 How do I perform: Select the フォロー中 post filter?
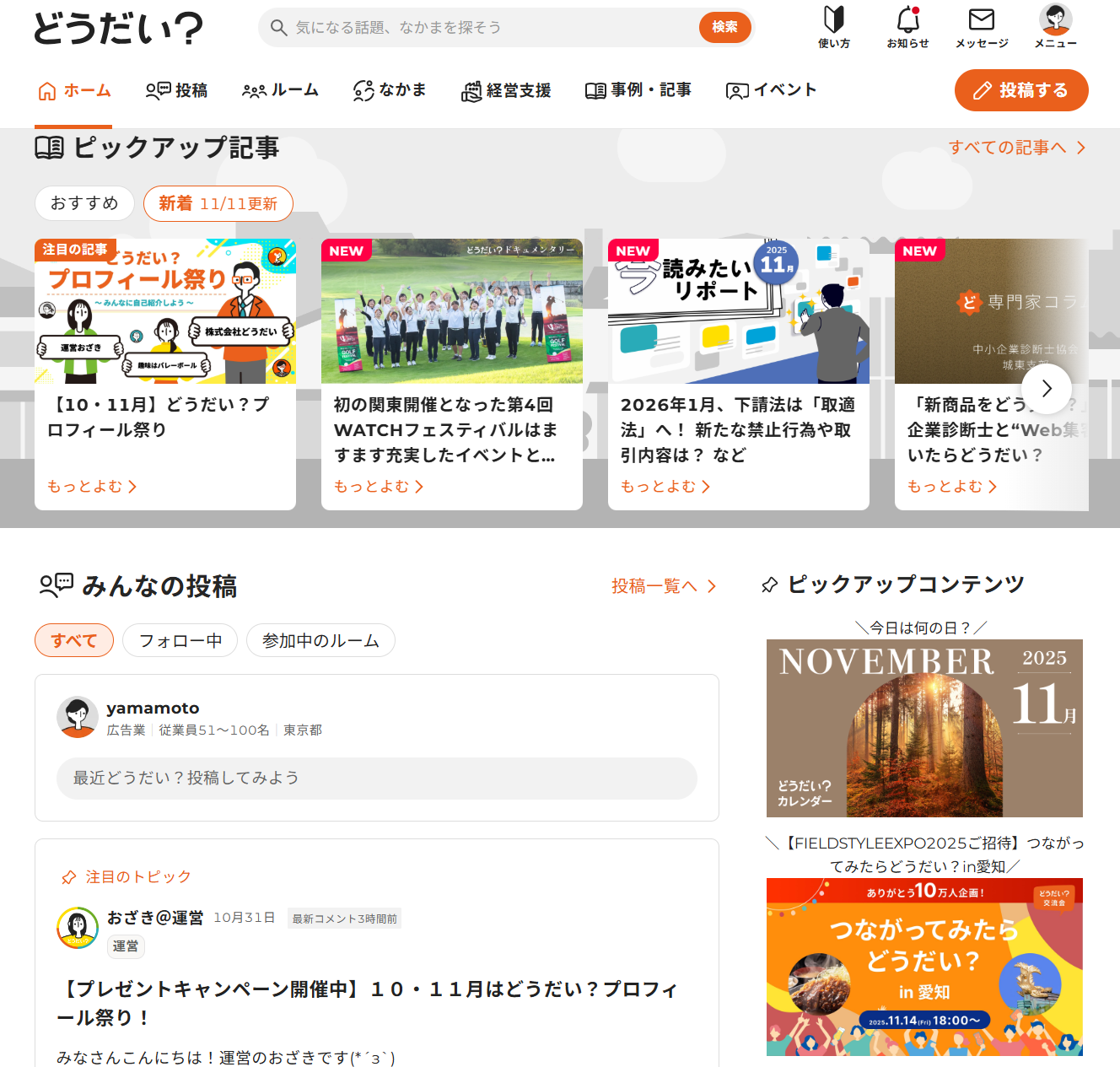(180, 640)
